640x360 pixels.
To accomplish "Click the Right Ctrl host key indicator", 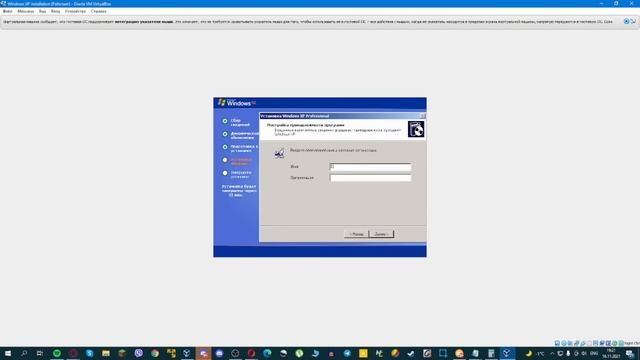I will pyautogui.click(x=631, y=343).
